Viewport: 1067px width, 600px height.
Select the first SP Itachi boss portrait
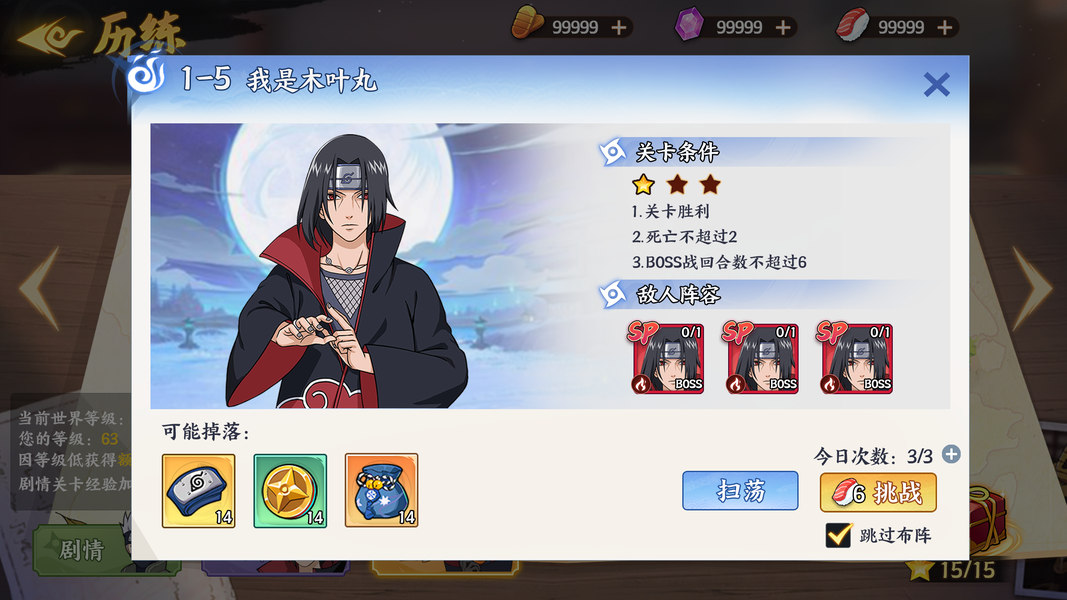click(666, 358)
